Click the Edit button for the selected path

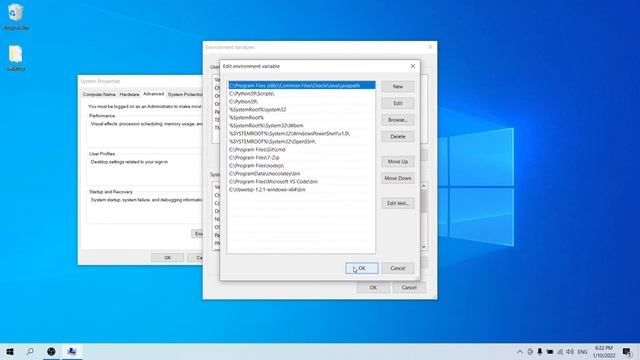pyautogui.click(x=398, y=103)
